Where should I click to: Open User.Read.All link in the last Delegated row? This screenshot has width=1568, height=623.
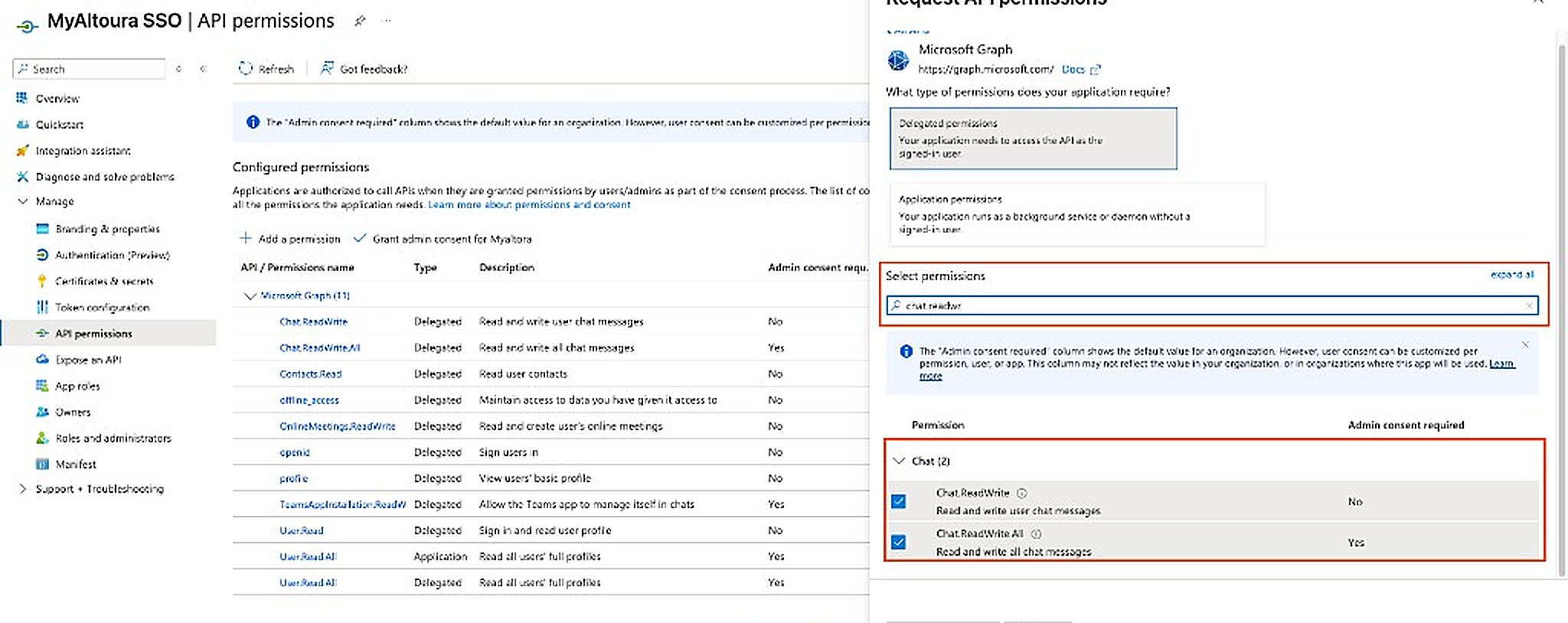[308, 582]
